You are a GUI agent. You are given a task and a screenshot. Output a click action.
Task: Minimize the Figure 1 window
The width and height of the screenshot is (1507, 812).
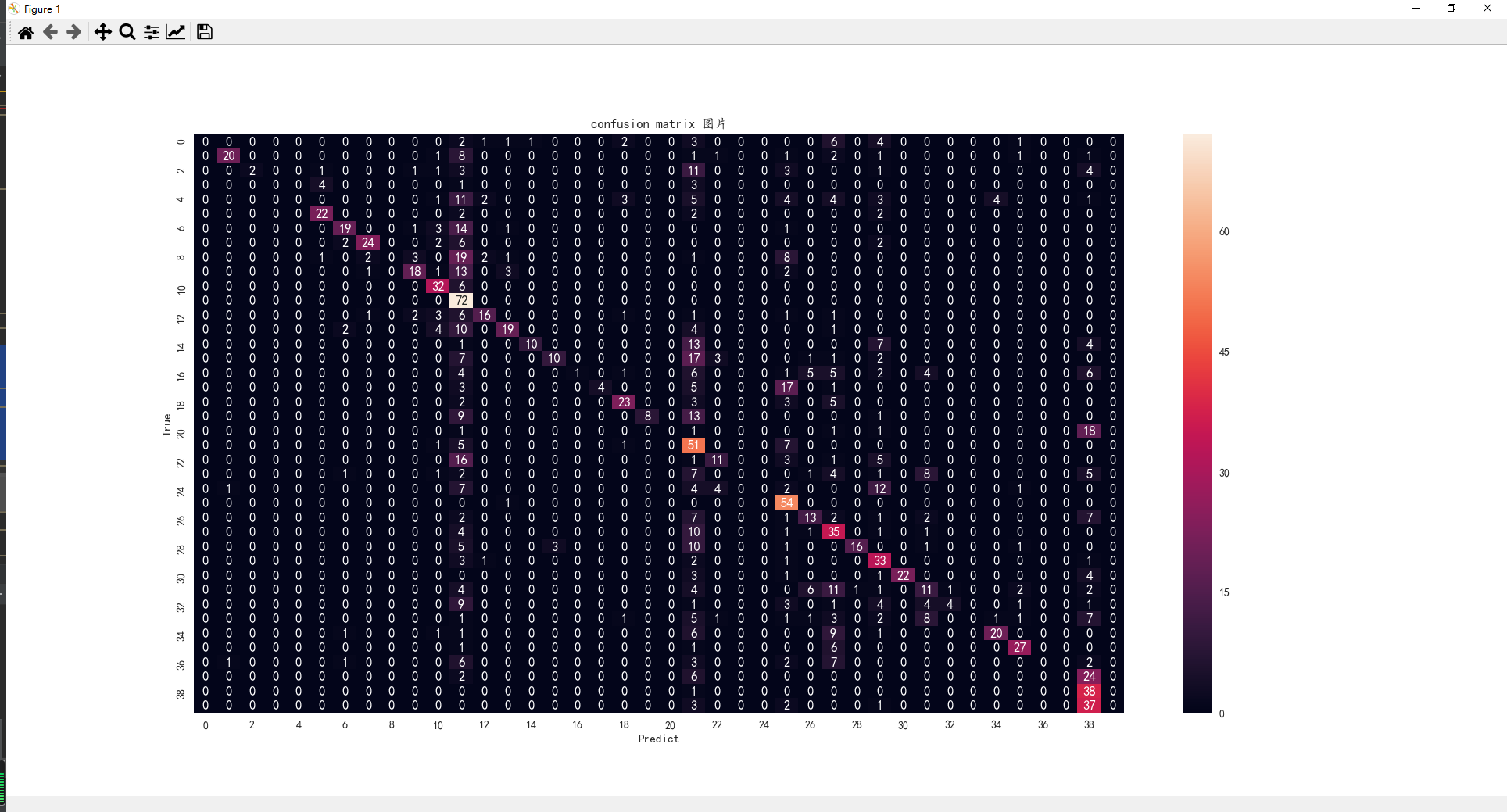click(x=1416, y=8)
